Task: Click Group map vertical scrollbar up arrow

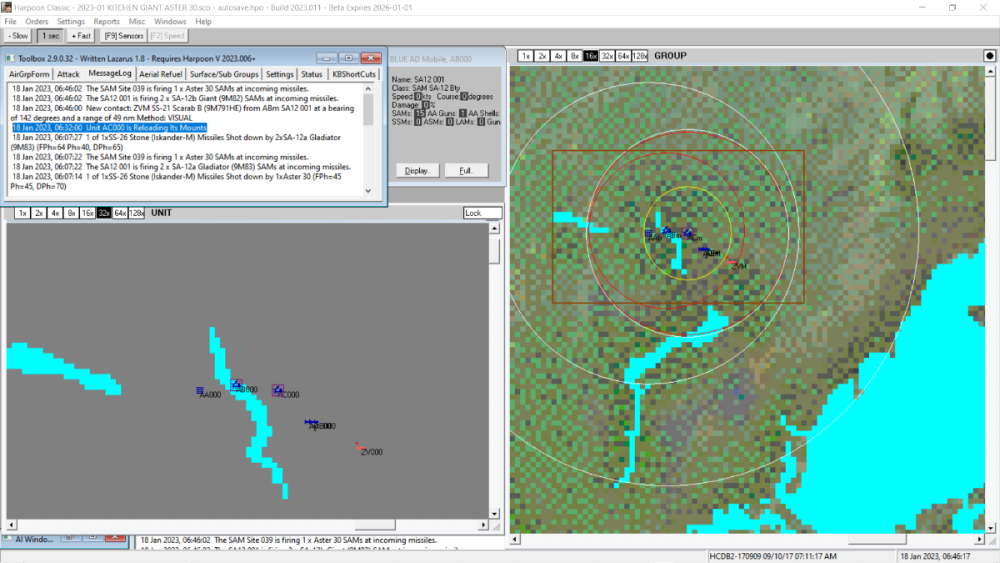Action: pos(990,71)
